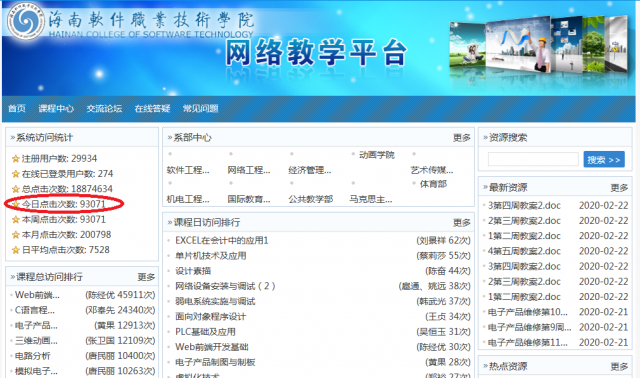The height and width of the screenshot is (378, 640).
Task: Open 三维动画 in total visit ranking
Action: click(x=36, y=341)
